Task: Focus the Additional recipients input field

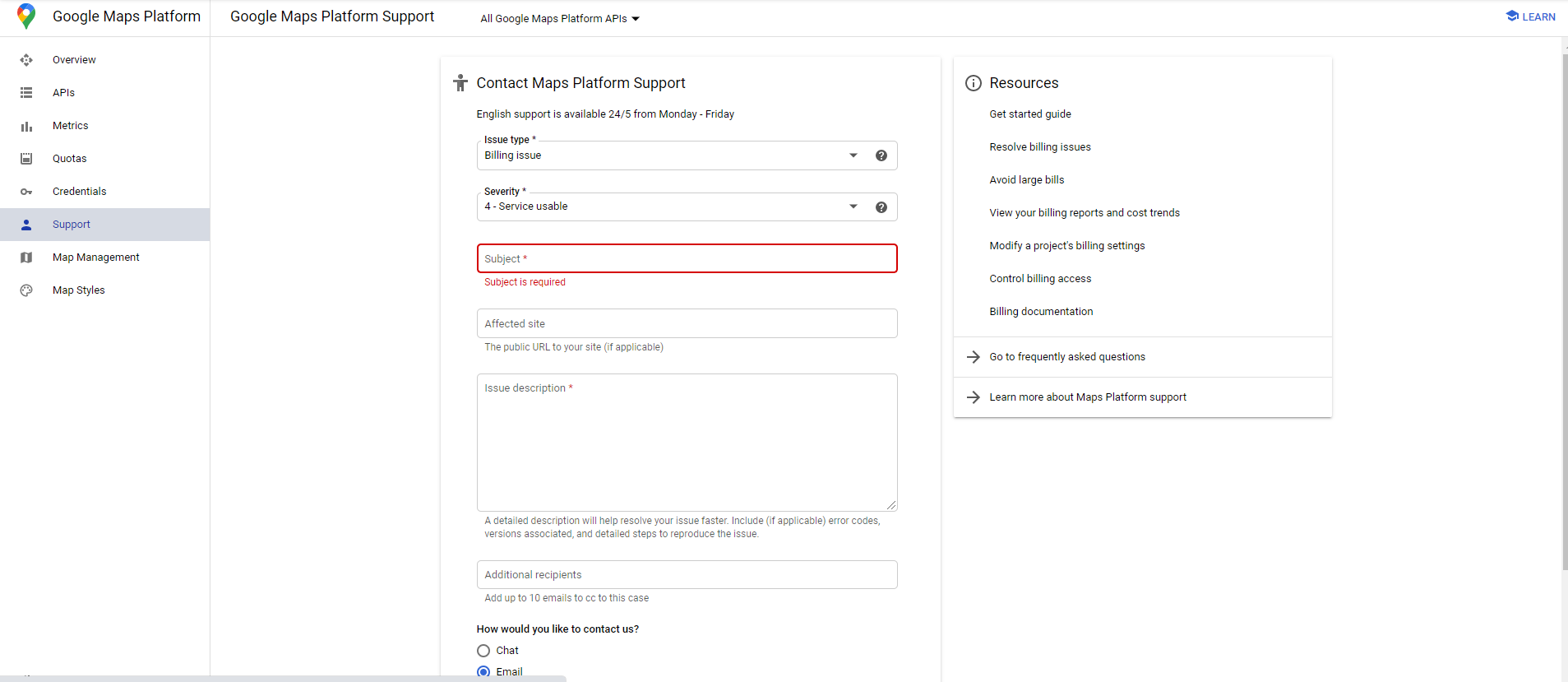Action: click(687, 575)
